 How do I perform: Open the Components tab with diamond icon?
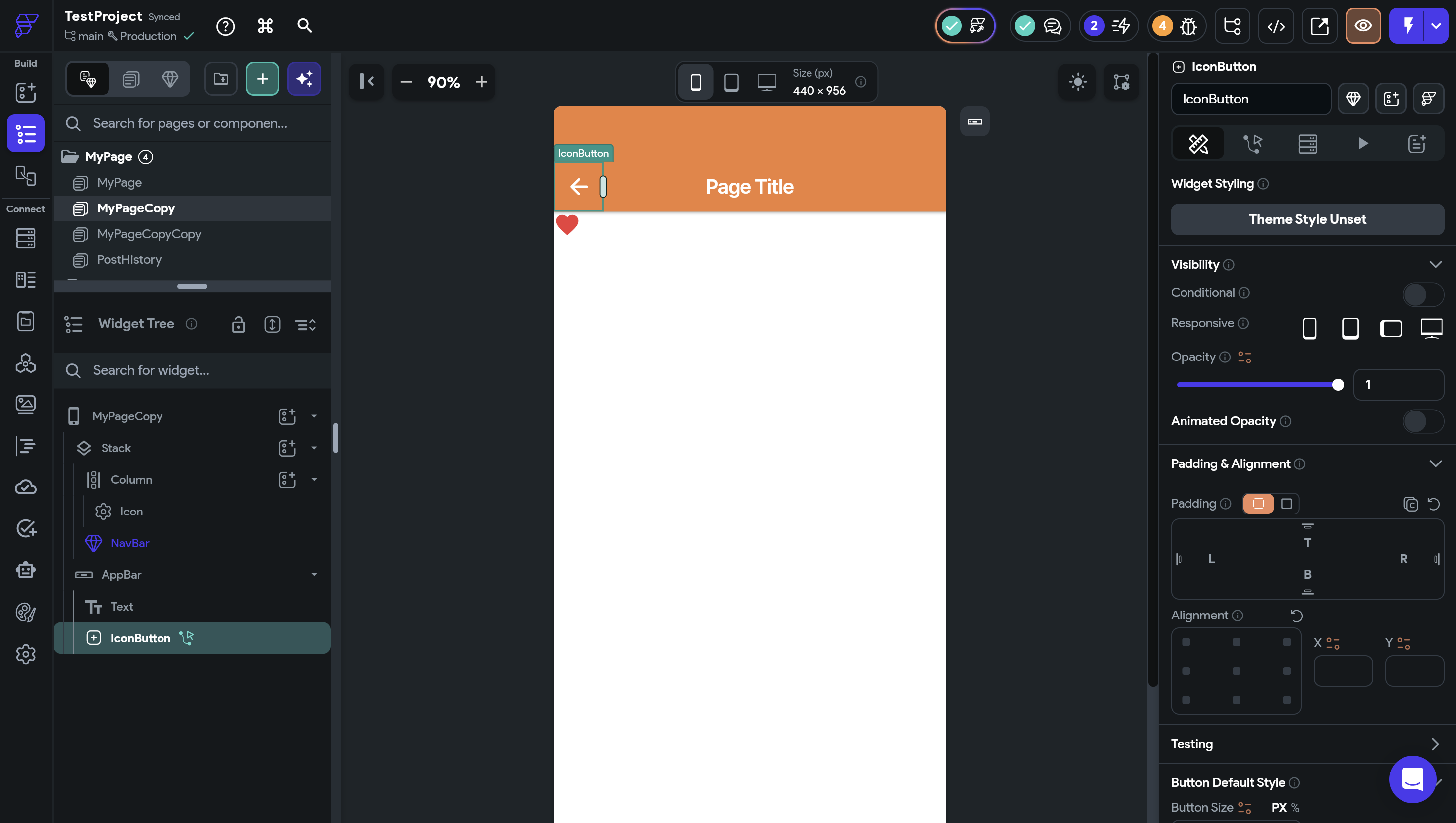tap(169, 79)
